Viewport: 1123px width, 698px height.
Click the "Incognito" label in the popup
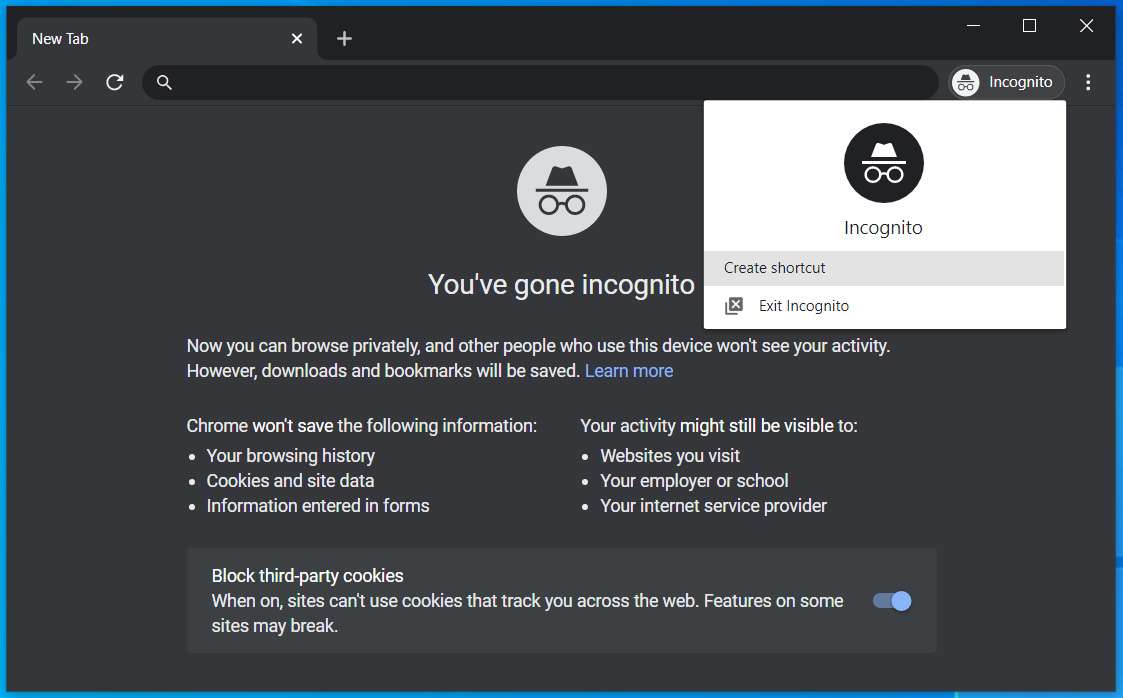click(883, 228)
